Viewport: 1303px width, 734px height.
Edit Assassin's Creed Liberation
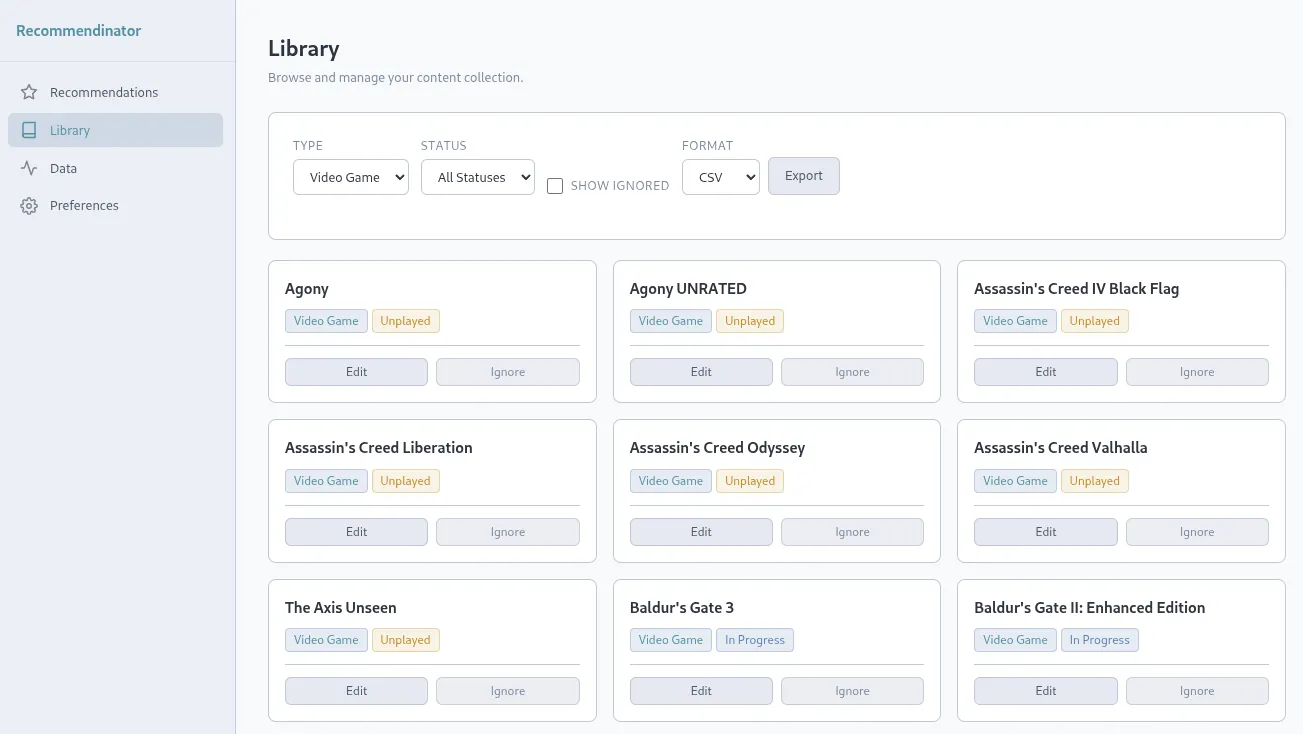[x=356, y=532]
